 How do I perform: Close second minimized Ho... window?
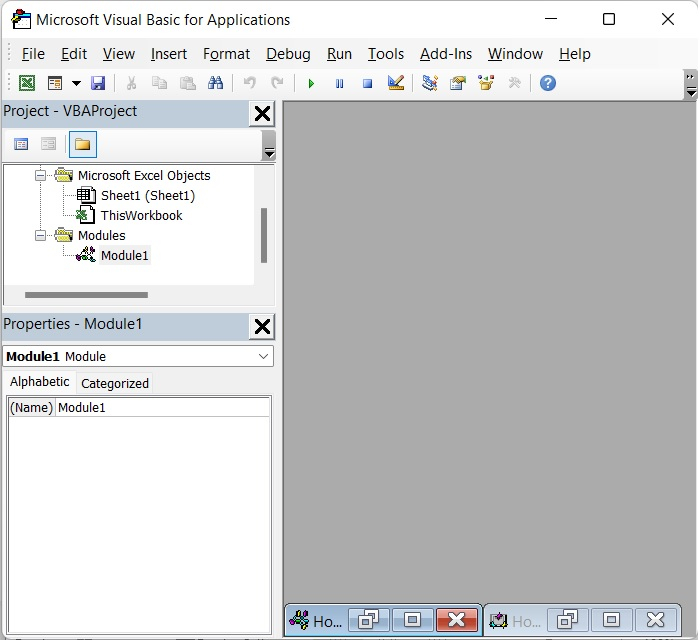[x=655, y=619]
